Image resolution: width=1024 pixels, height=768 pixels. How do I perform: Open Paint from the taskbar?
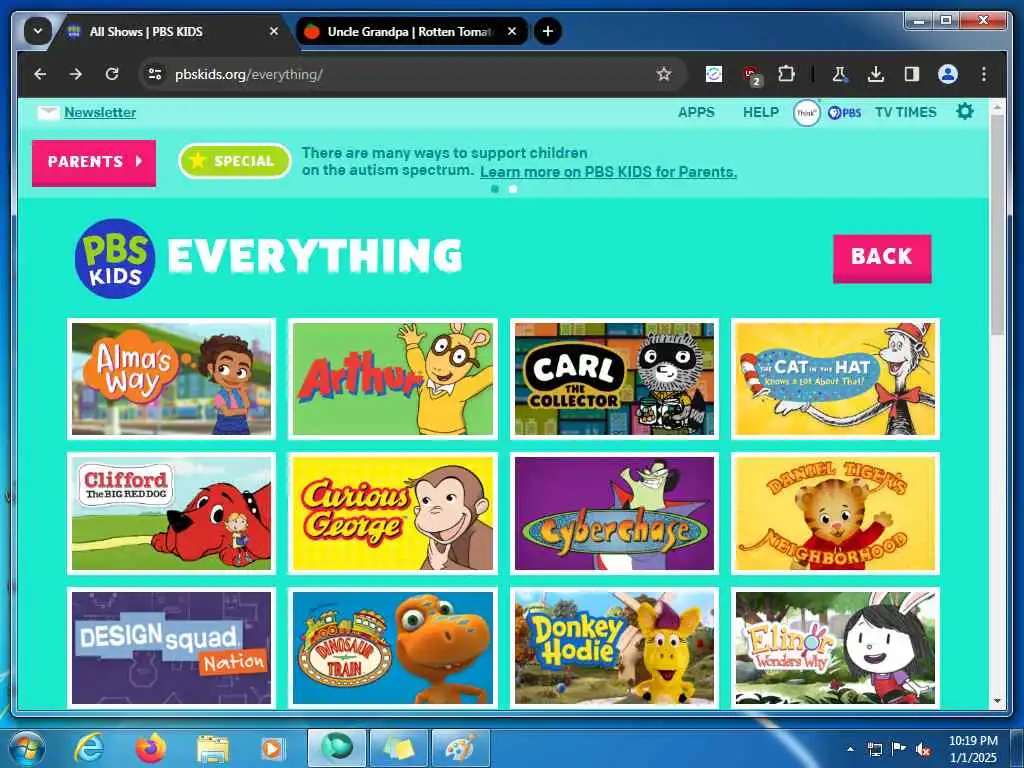pos(461,748)
